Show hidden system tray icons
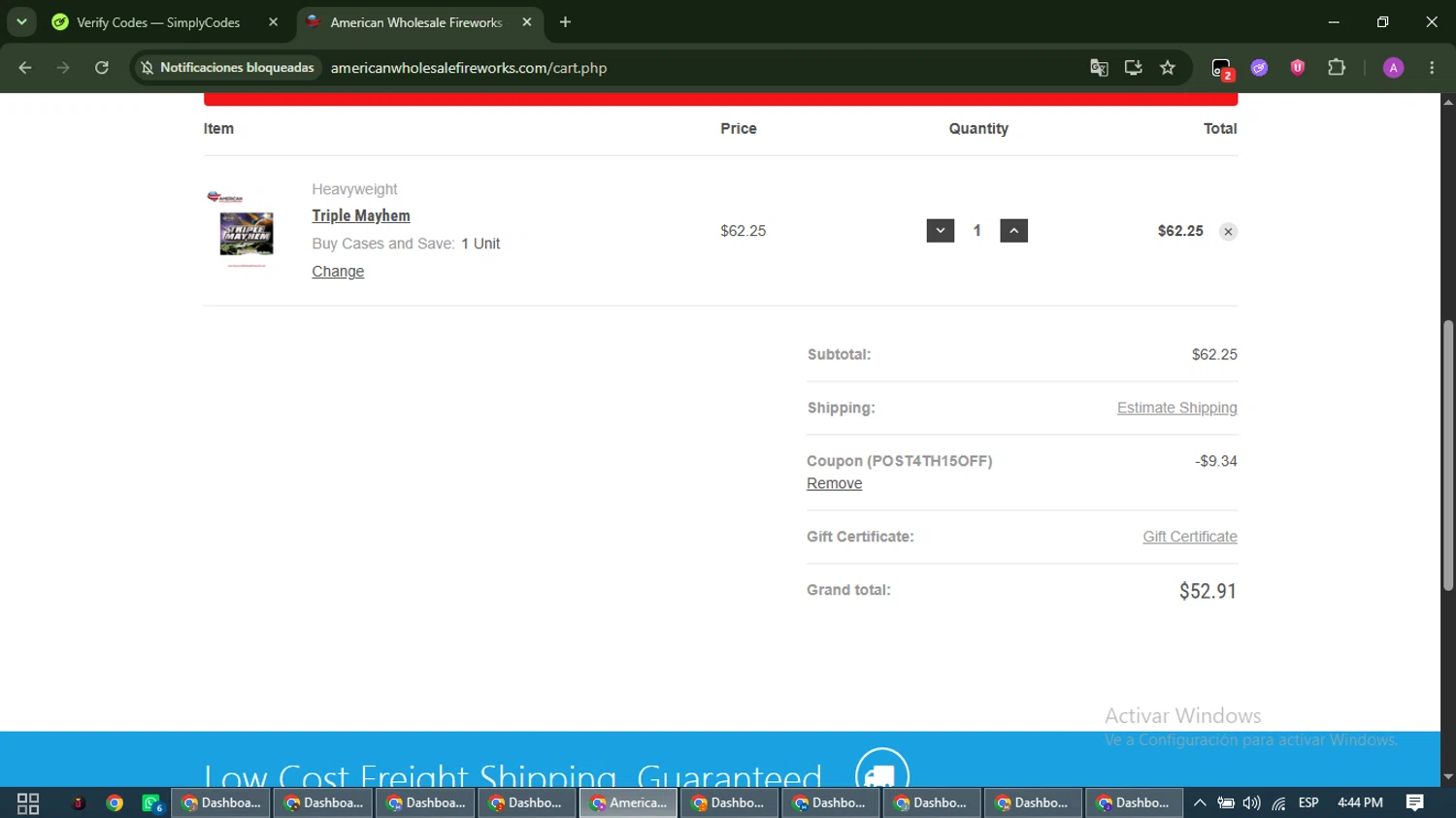Image resolution: width=1456 pixels, height=818 pixels. pyautogui.click(x=1200, y=803)
